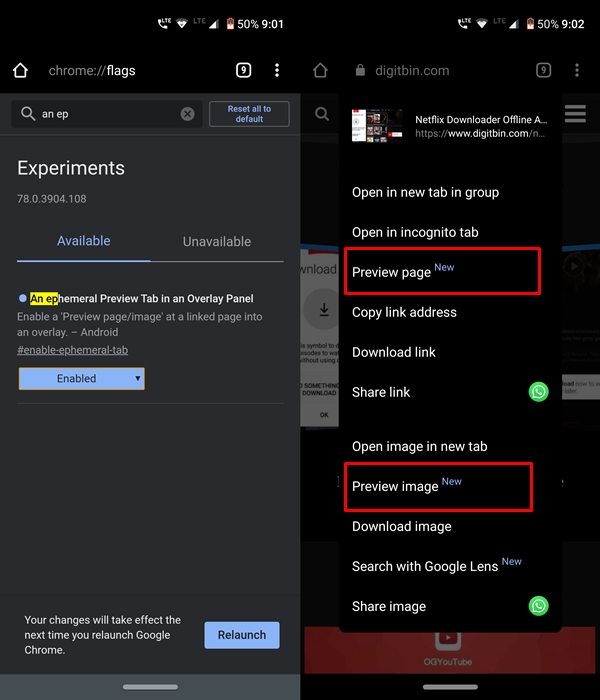Screen dimensions: 600x700
Task: Clear the flags search text with X icon
Action: 187,114
